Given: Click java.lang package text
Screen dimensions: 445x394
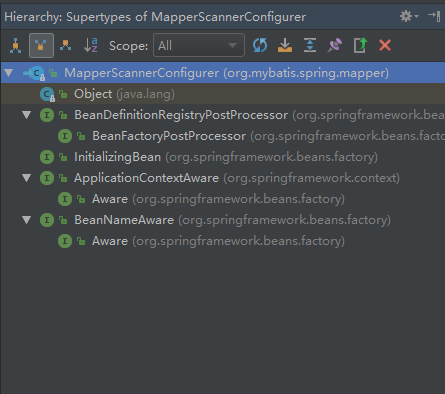Looking at the screenshot, I should tap(145, 94).
